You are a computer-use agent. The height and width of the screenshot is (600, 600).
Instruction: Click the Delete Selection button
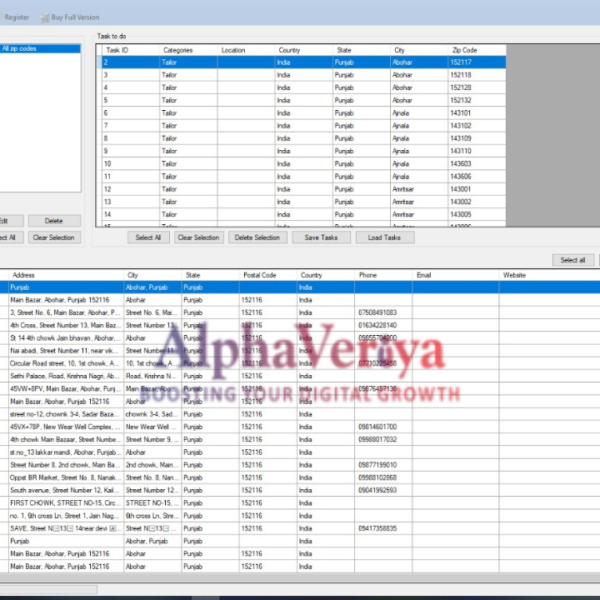coord(257,238)
